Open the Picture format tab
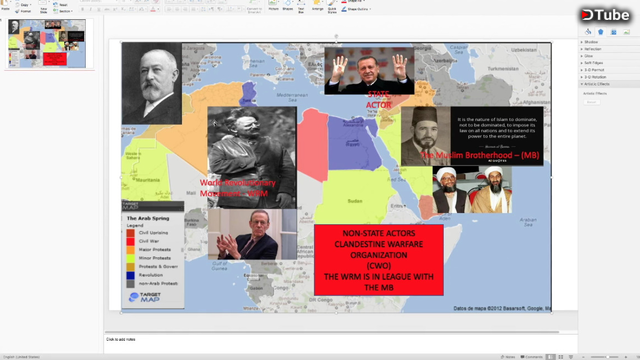 click(x=627, y=32)
